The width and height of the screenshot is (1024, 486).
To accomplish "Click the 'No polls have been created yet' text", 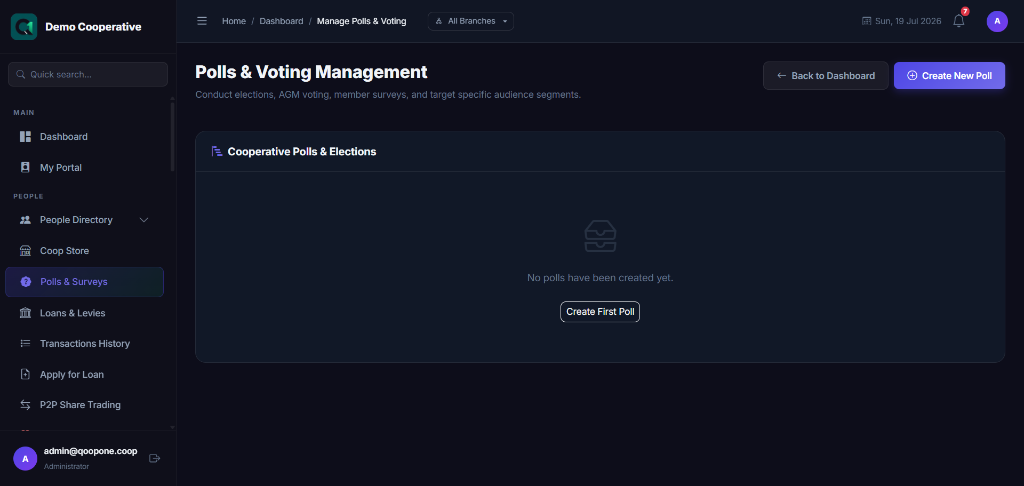I will tap(600, 278).
